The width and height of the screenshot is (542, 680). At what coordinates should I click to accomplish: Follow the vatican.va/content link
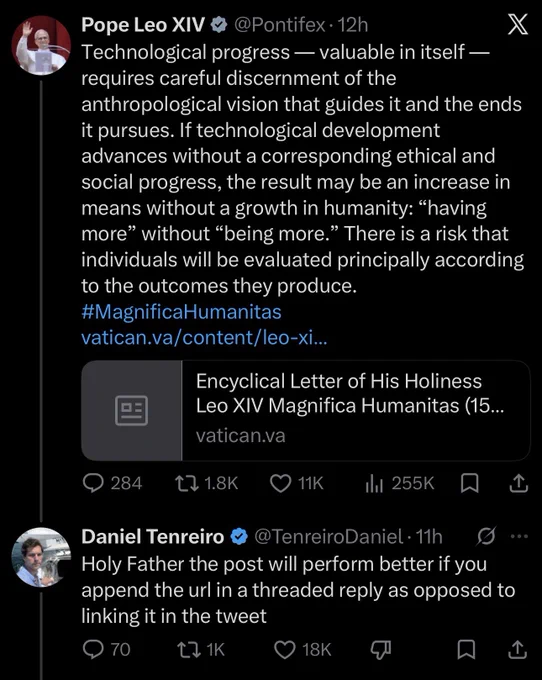click(204, 337)
